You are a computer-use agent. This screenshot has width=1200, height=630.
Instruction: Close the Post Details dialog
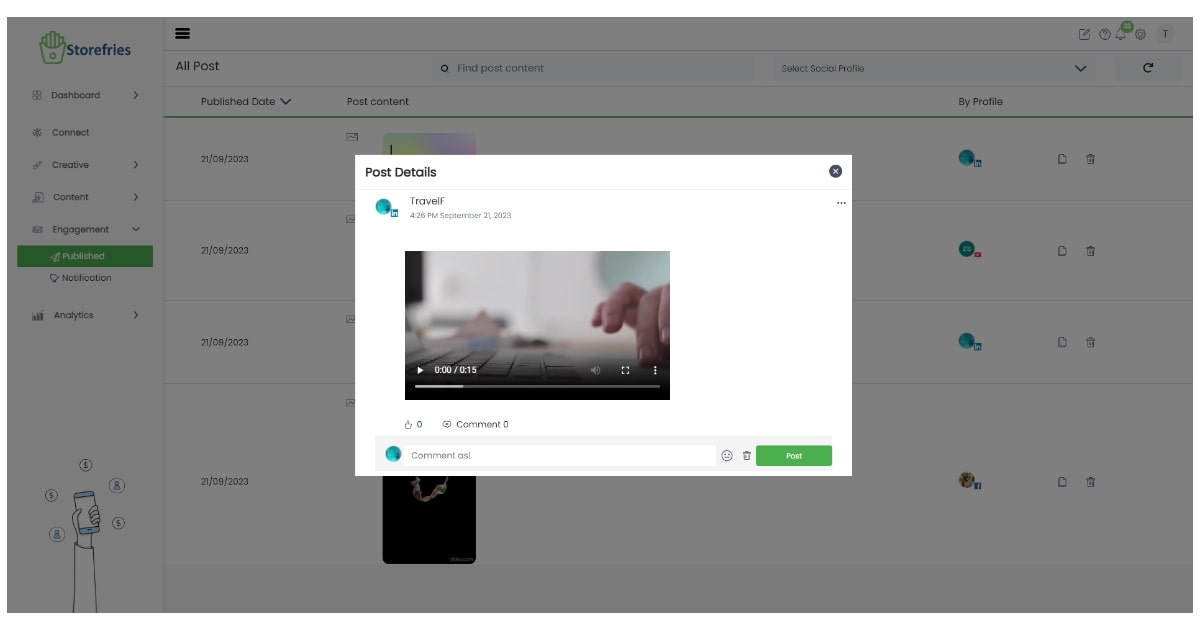(x=836, y=171)
